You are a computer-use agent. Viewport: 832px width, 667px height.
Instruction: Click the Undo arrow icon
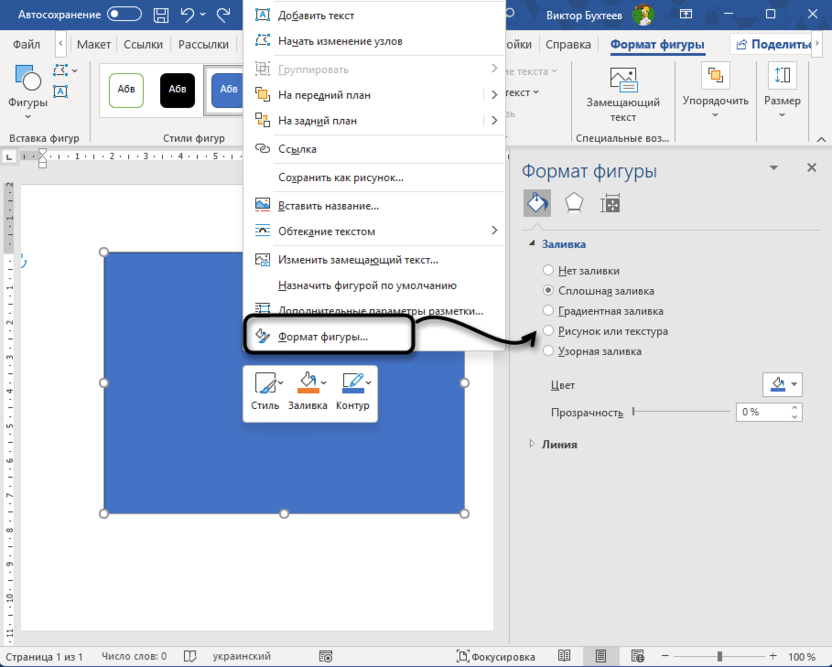[187, 15]
